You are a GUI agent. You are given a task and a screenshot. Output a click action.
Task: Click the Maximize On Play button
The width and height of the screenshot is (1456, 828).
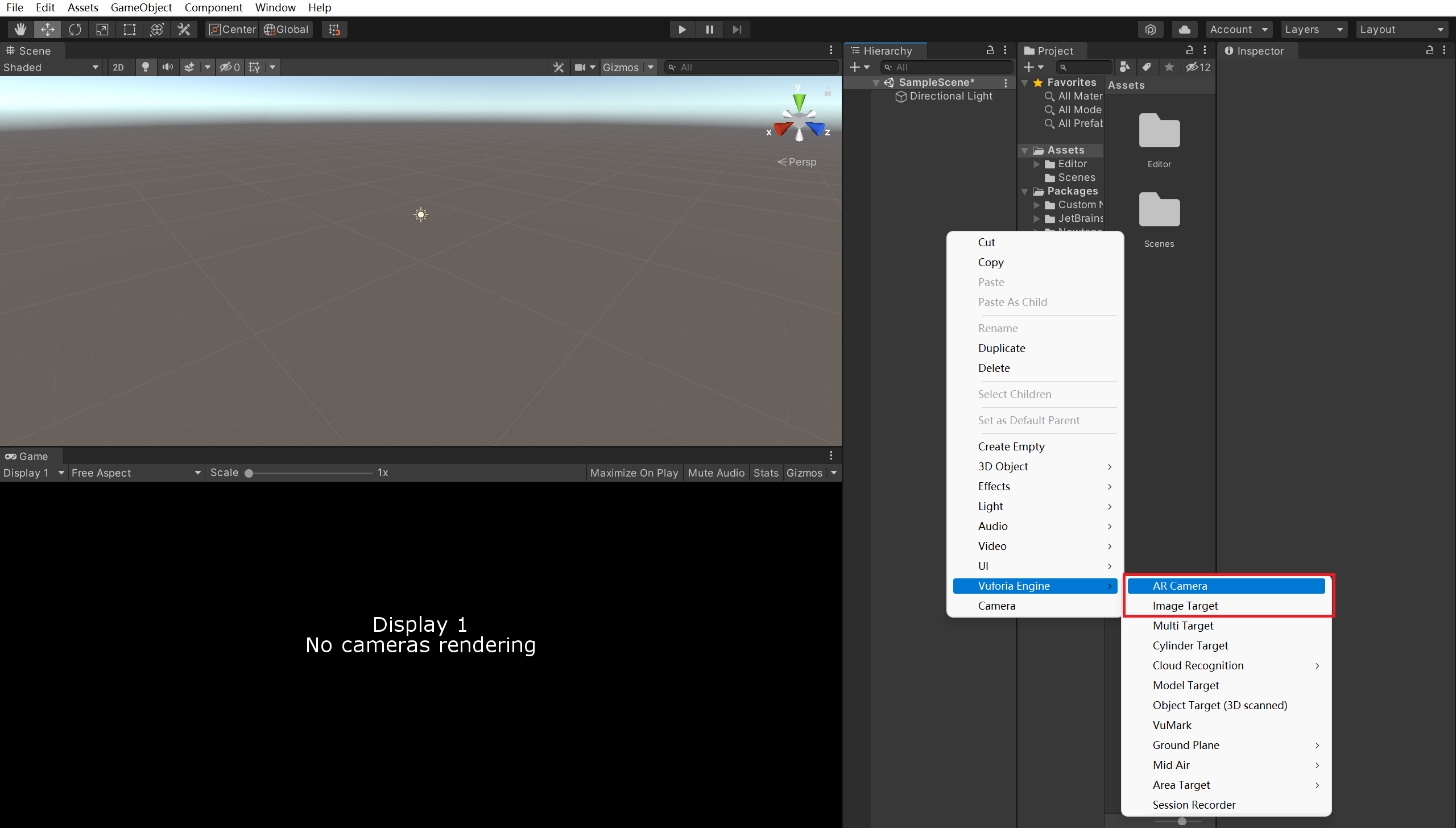(x=634, y=473)
